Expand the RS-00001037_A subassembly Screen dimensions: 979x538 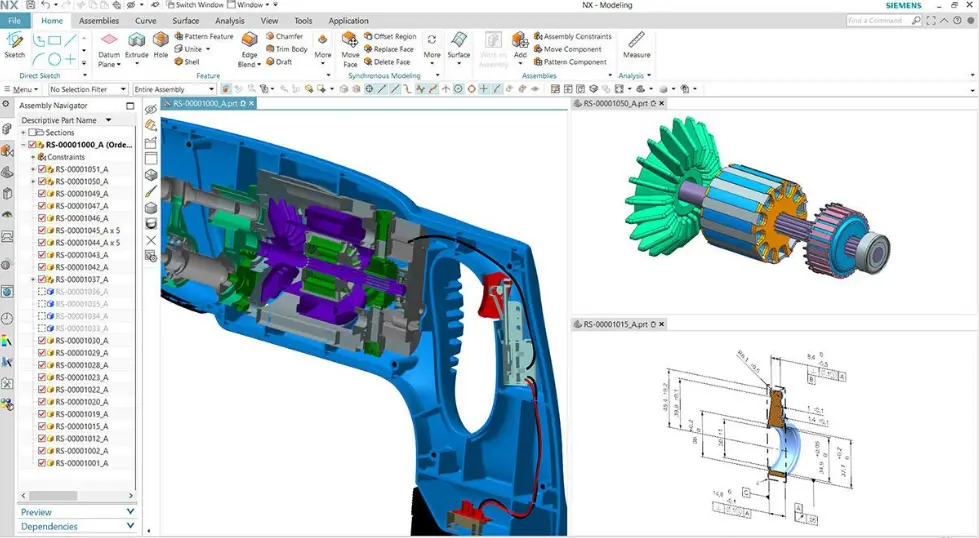pos(33,280)
